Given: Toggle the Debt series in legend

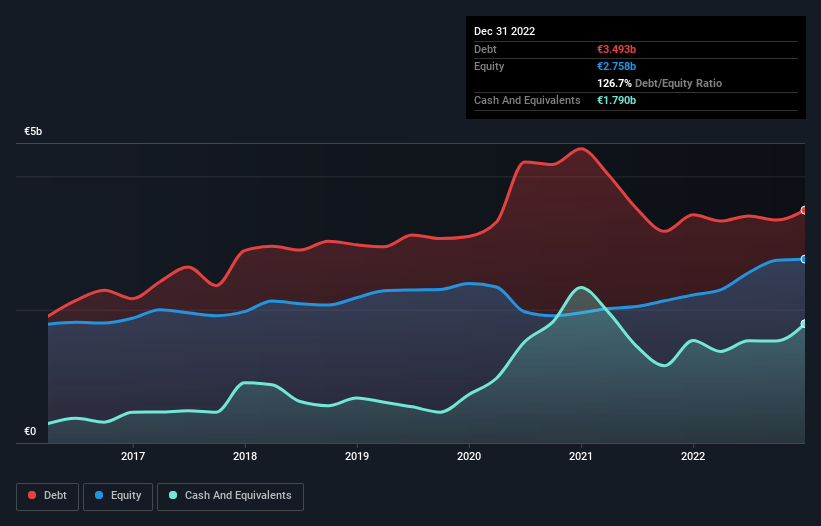Looking at the screenshot, I should 47,496.
